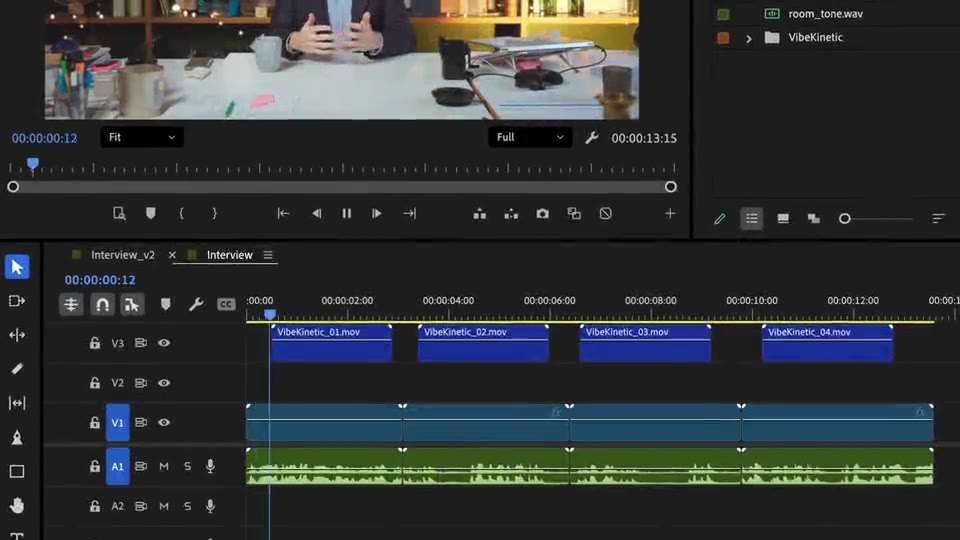Viewport: 960px width, 540px height.
Task: Select the Slip tool
Action: pos(17,403)
